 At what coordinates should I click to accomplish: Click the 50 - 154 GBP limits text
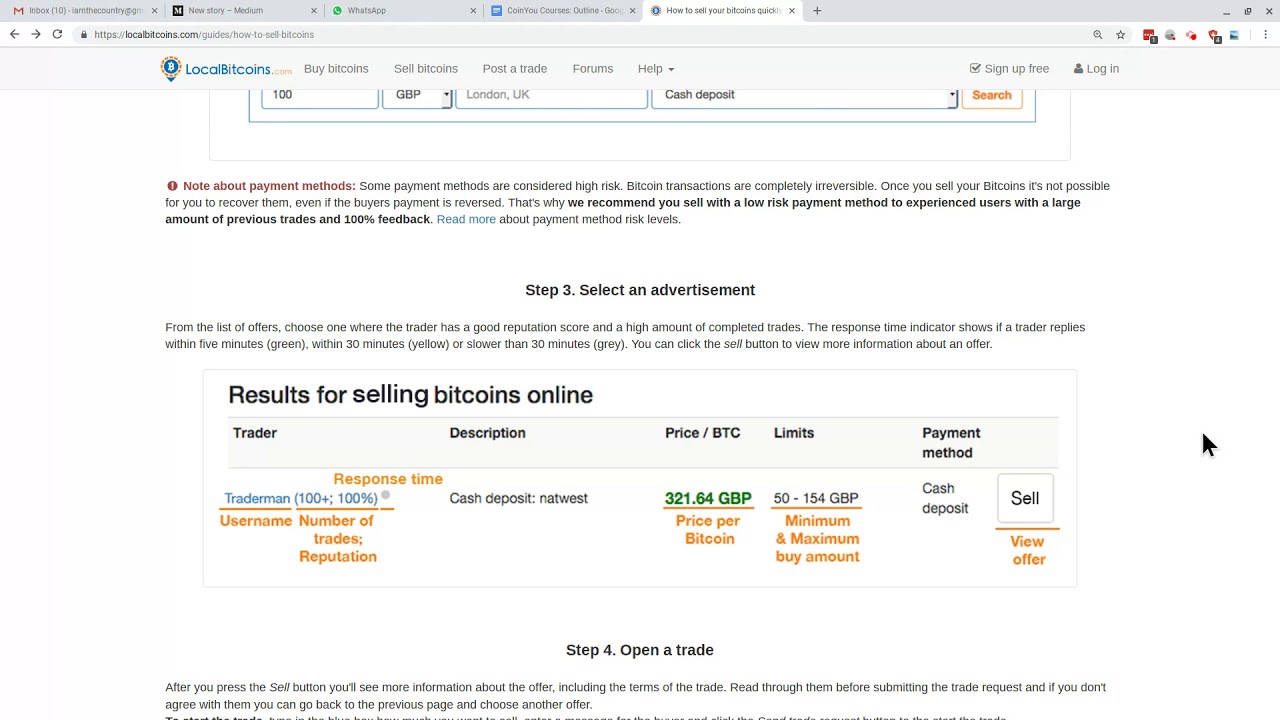point(816,498)
